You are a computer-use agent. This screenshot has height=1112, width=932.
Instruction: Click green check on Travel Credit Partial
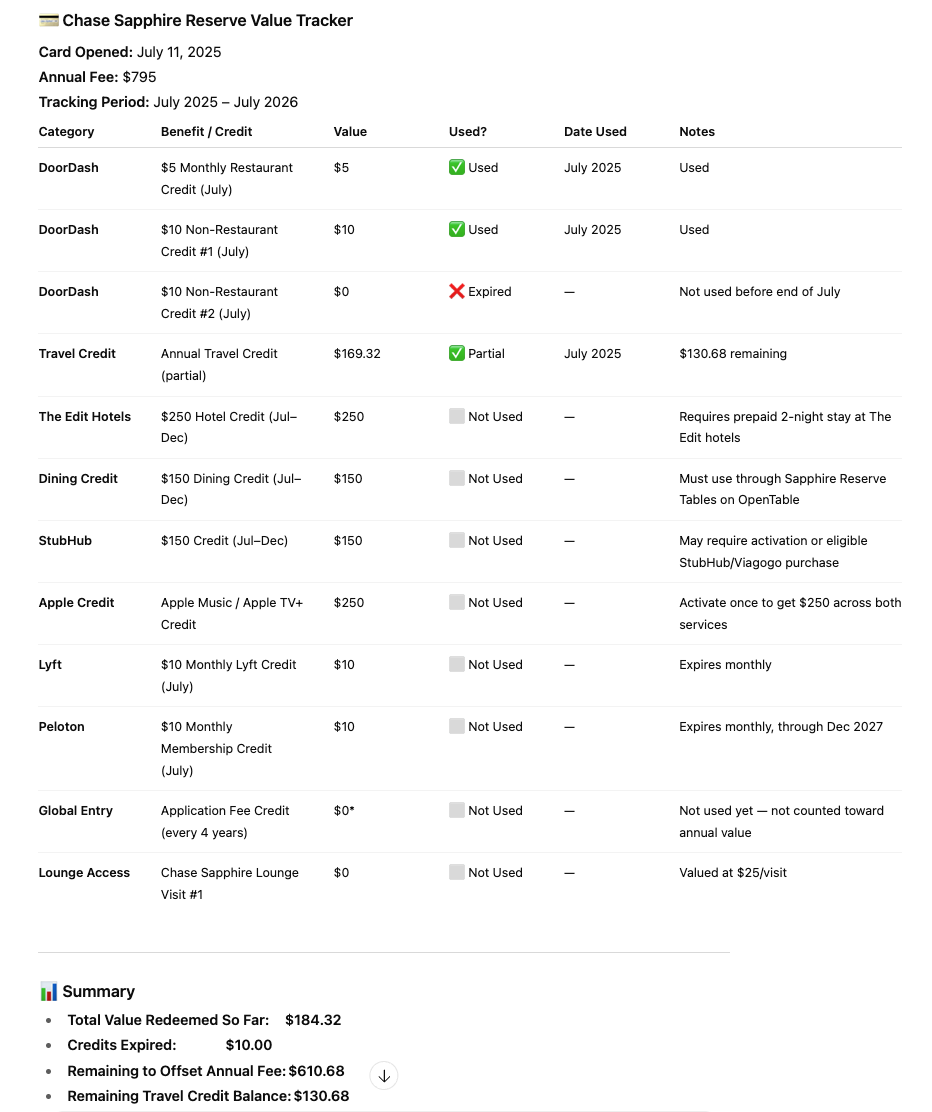pyautogui.click(x=457, y=353)
